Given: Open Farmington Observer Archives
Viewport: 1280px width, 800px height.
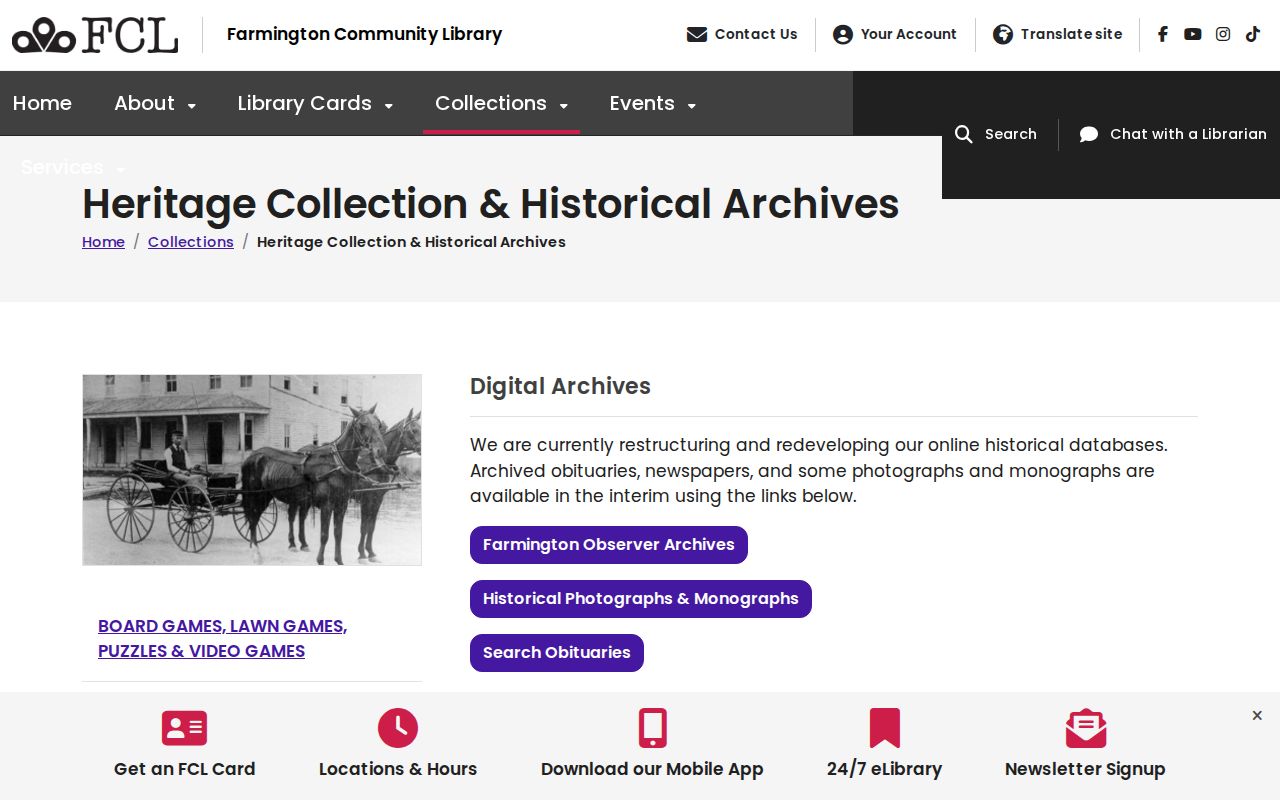Looking at the screenshot, I should click(x=609, y=545).
